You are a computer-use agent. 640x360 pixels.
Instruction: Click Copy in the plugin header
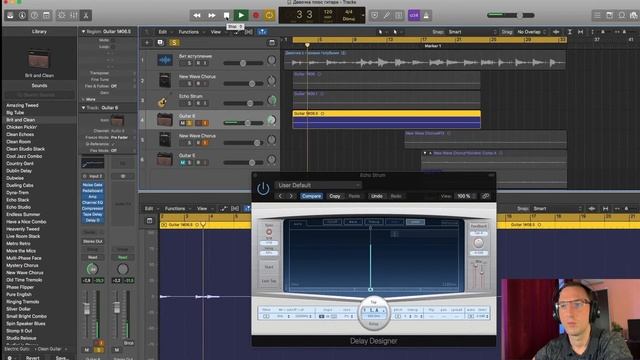pyautogui.click(x=335, y=196)
